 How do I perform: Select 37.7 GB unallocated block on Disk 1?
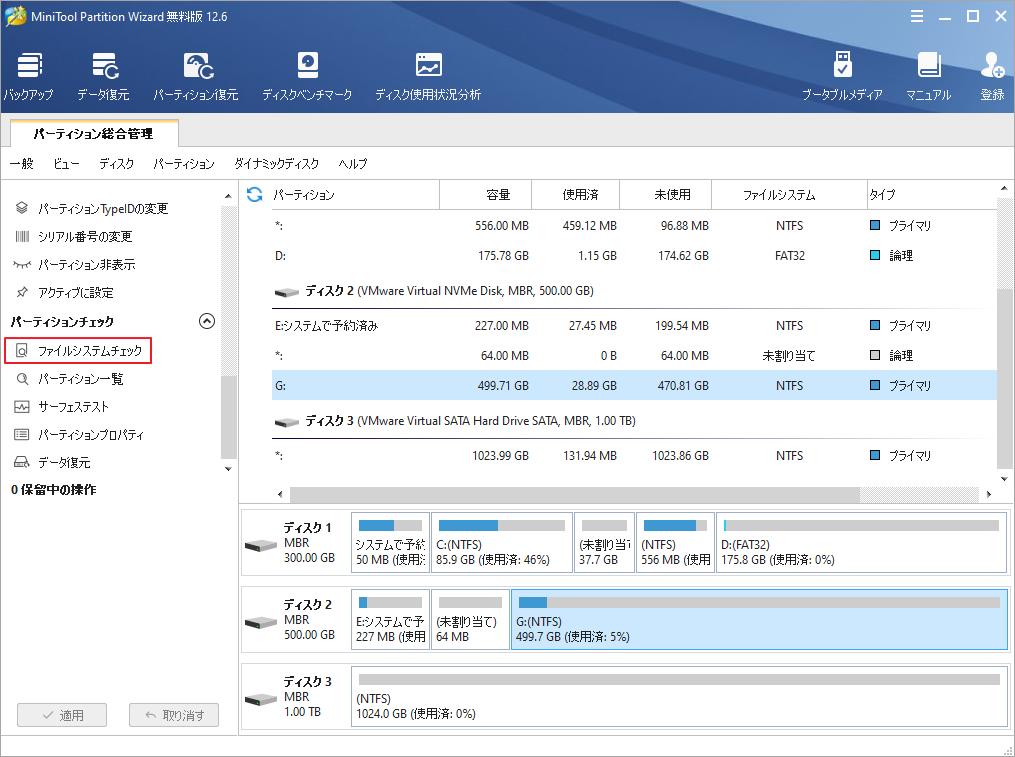(x=604, y=543)
